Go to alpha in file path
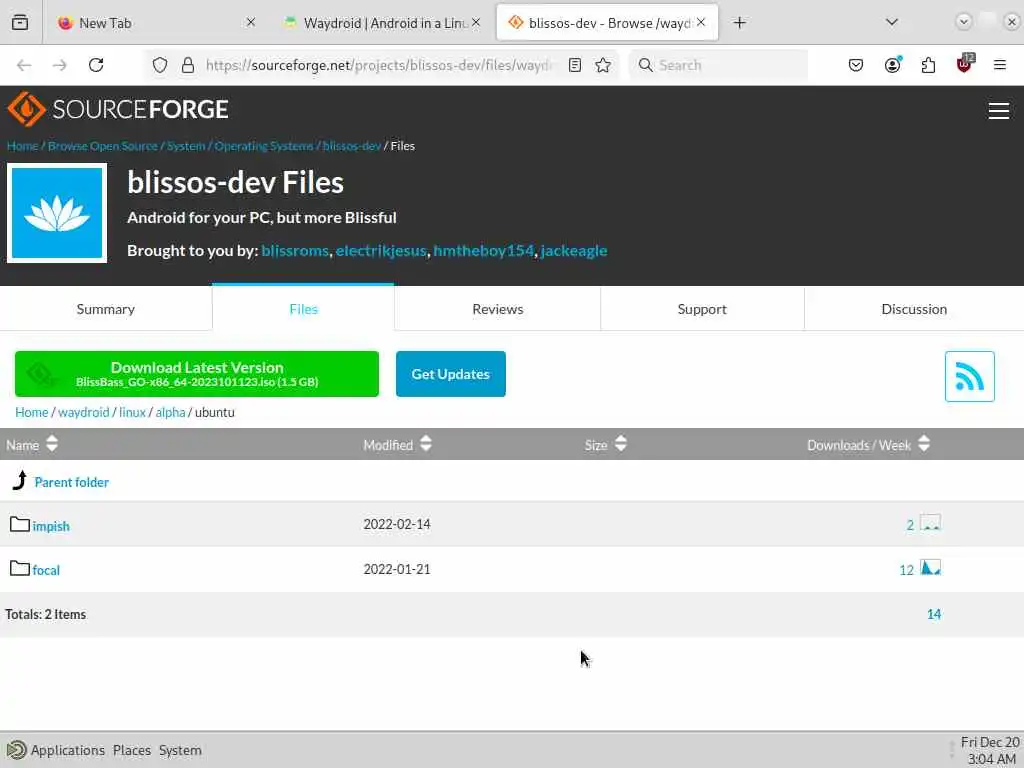The height and width of the screenshot is (768, 1024). click(170, 412)
